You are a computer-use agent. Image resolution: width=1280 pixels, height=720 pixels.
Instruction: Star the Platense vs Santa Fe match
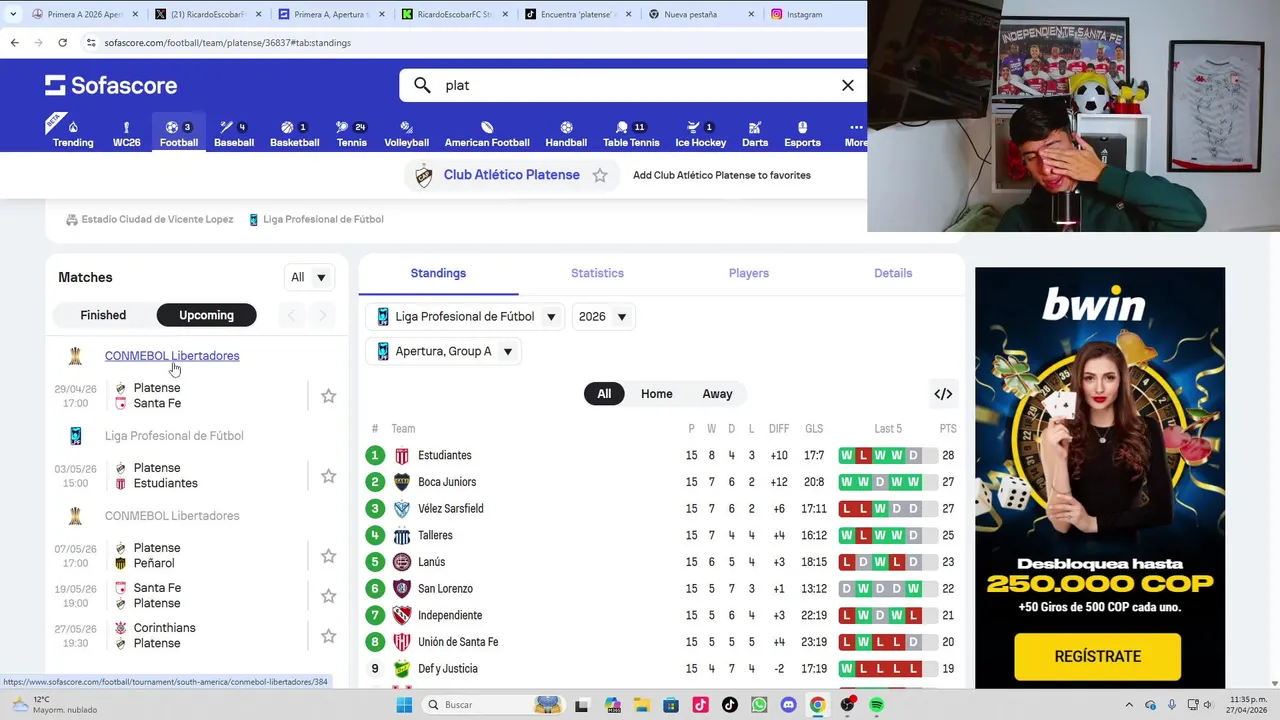coord(328,396)
